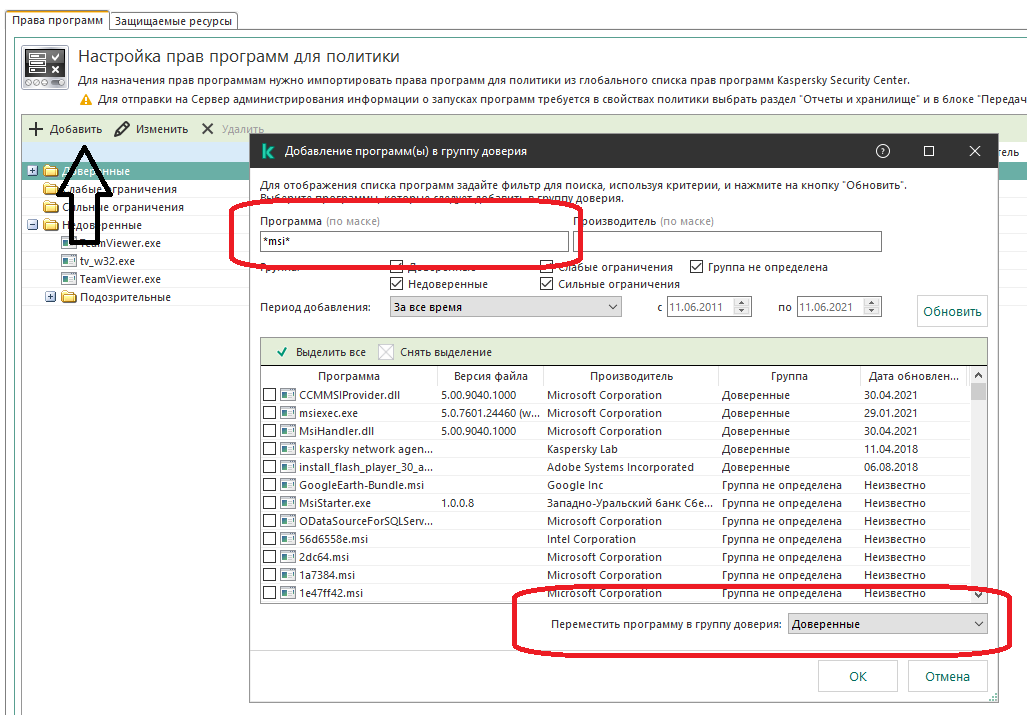Sort by the Производитель column header
Screen dimensions: 1027x715
(630, 377)
